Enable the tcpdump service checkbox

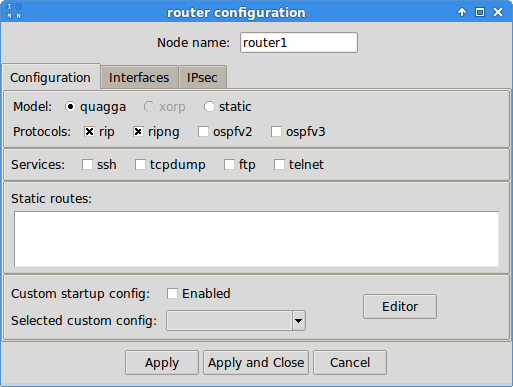pos(140,165)
